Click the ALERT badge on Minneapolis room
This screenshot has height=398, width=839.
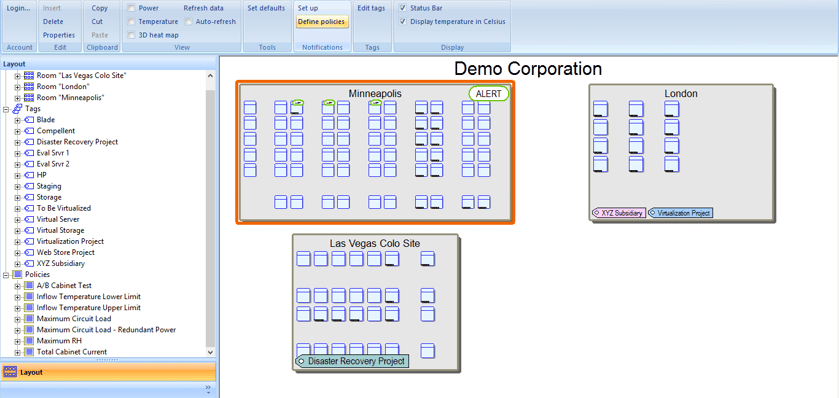coord(489,94)
